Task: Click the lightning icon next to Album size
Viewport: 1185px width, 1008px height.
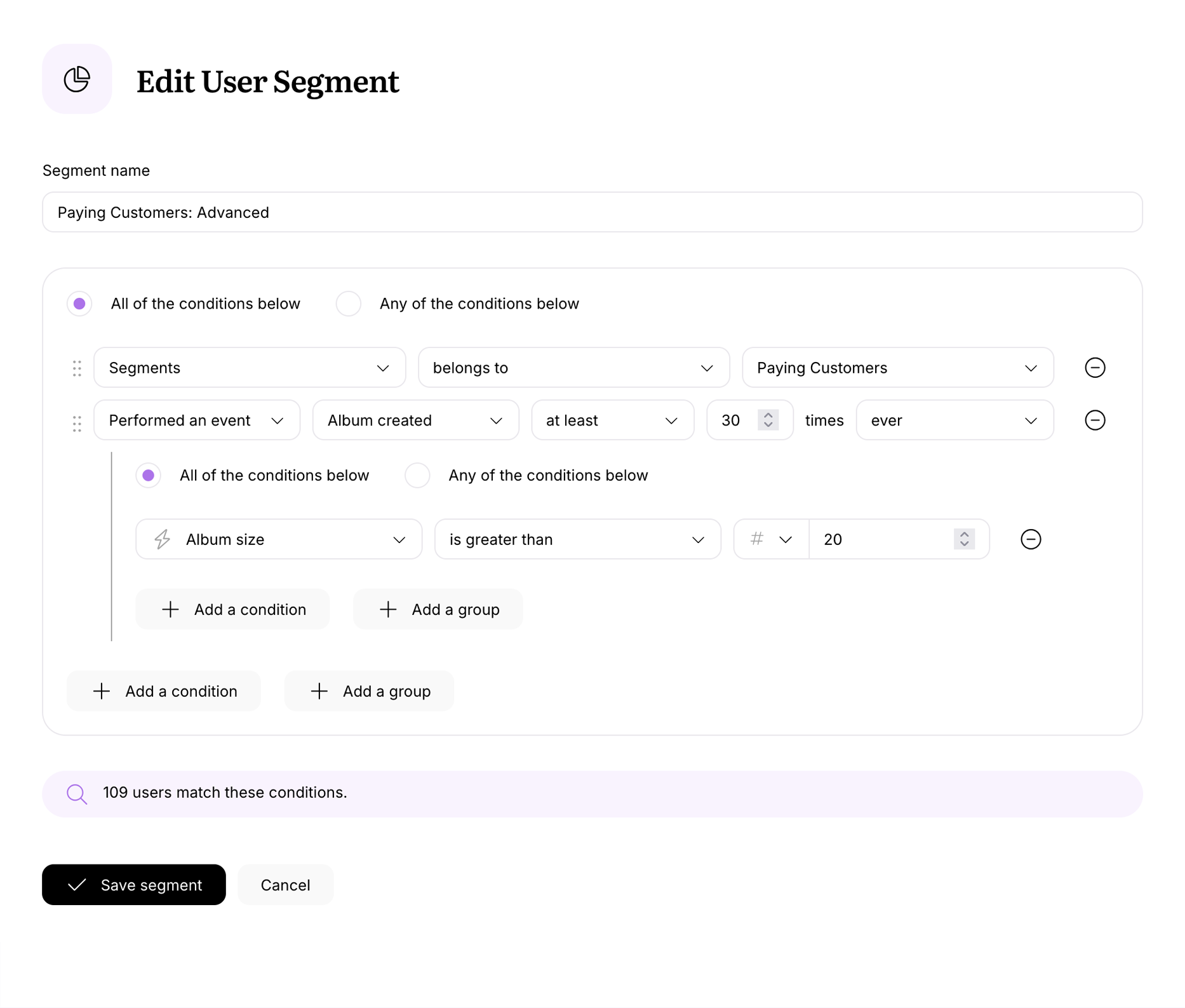Action: pyautogui.click(x=162, y=539)
